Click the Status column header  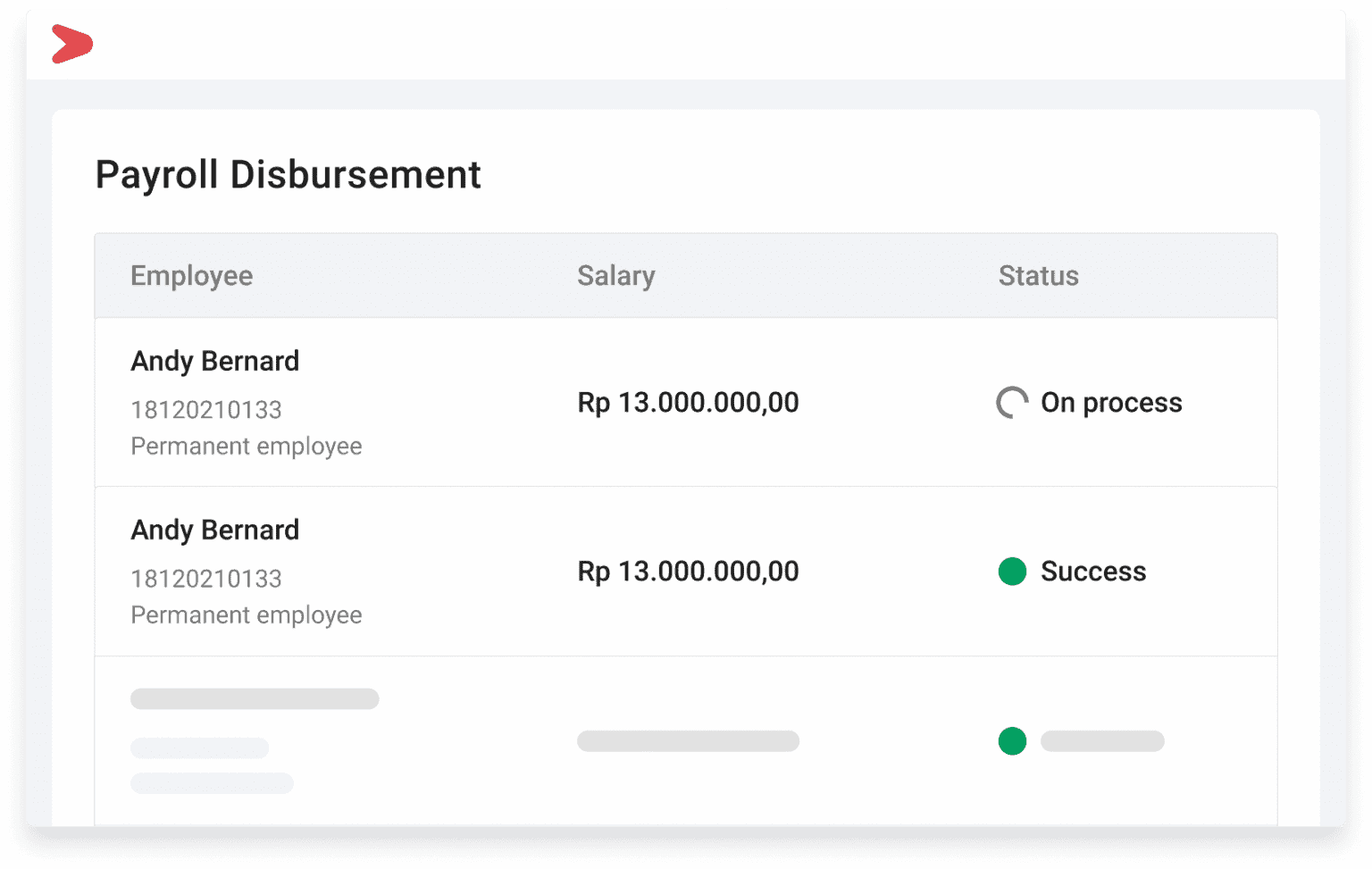1038,276
